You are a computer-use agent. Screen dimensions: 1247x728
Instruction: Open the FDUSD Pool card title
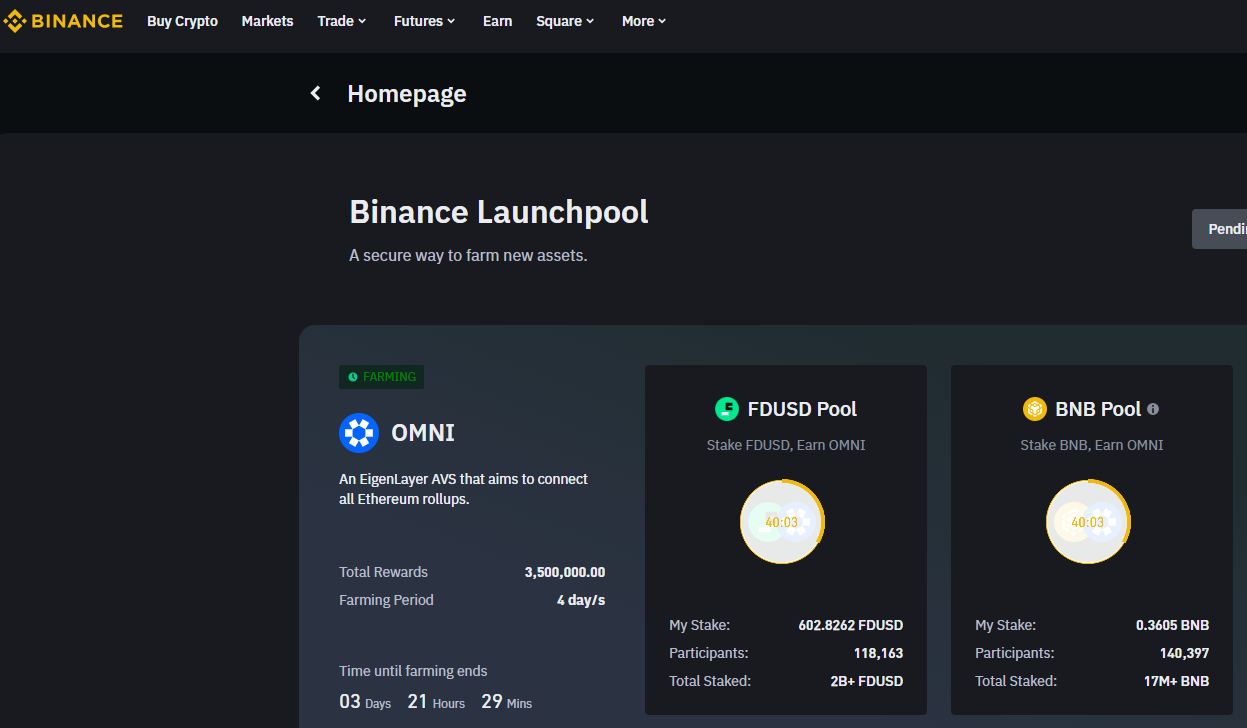801,409
